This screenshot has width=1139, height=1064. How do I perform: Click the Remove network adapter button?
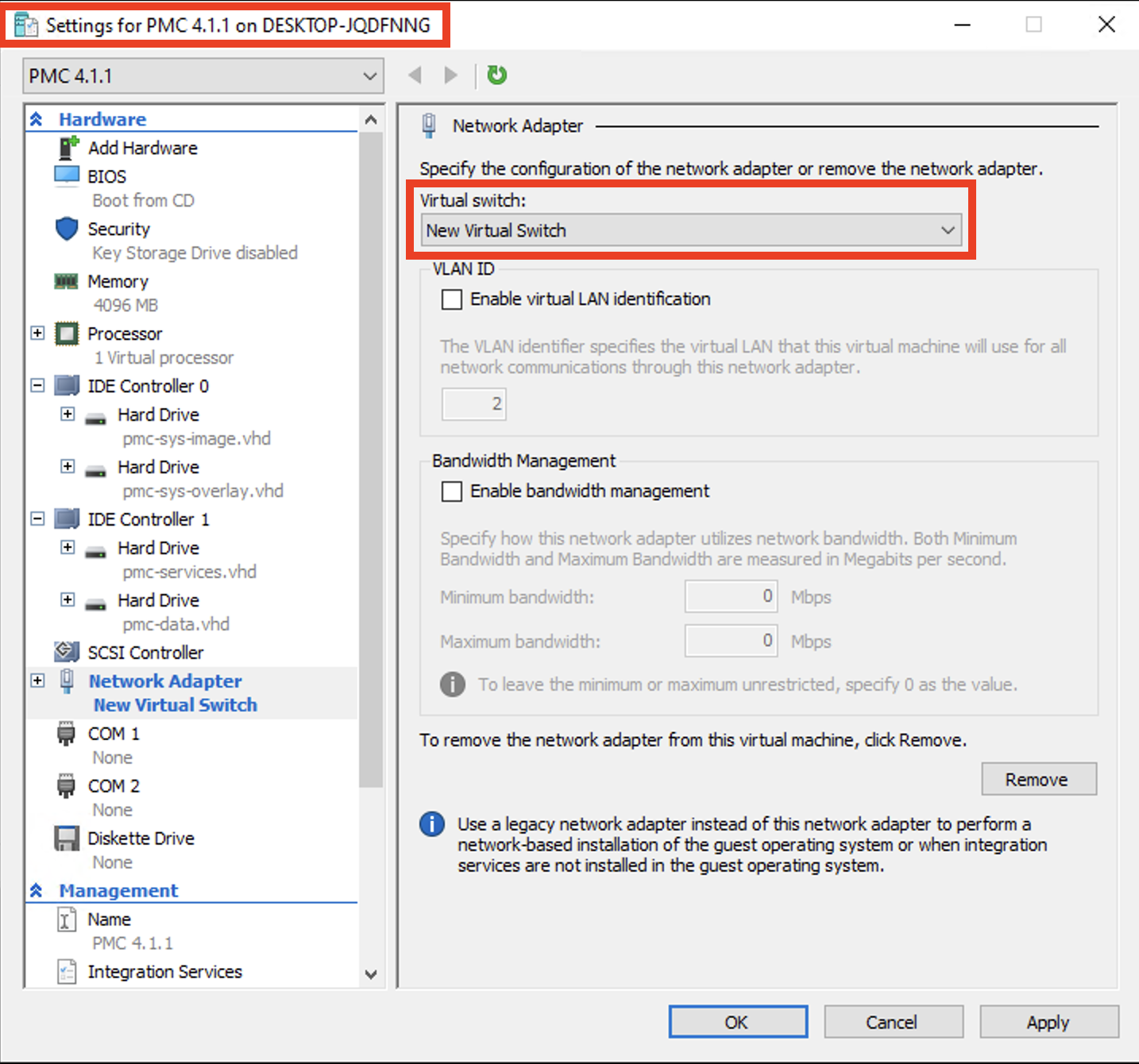[1039, 779]
